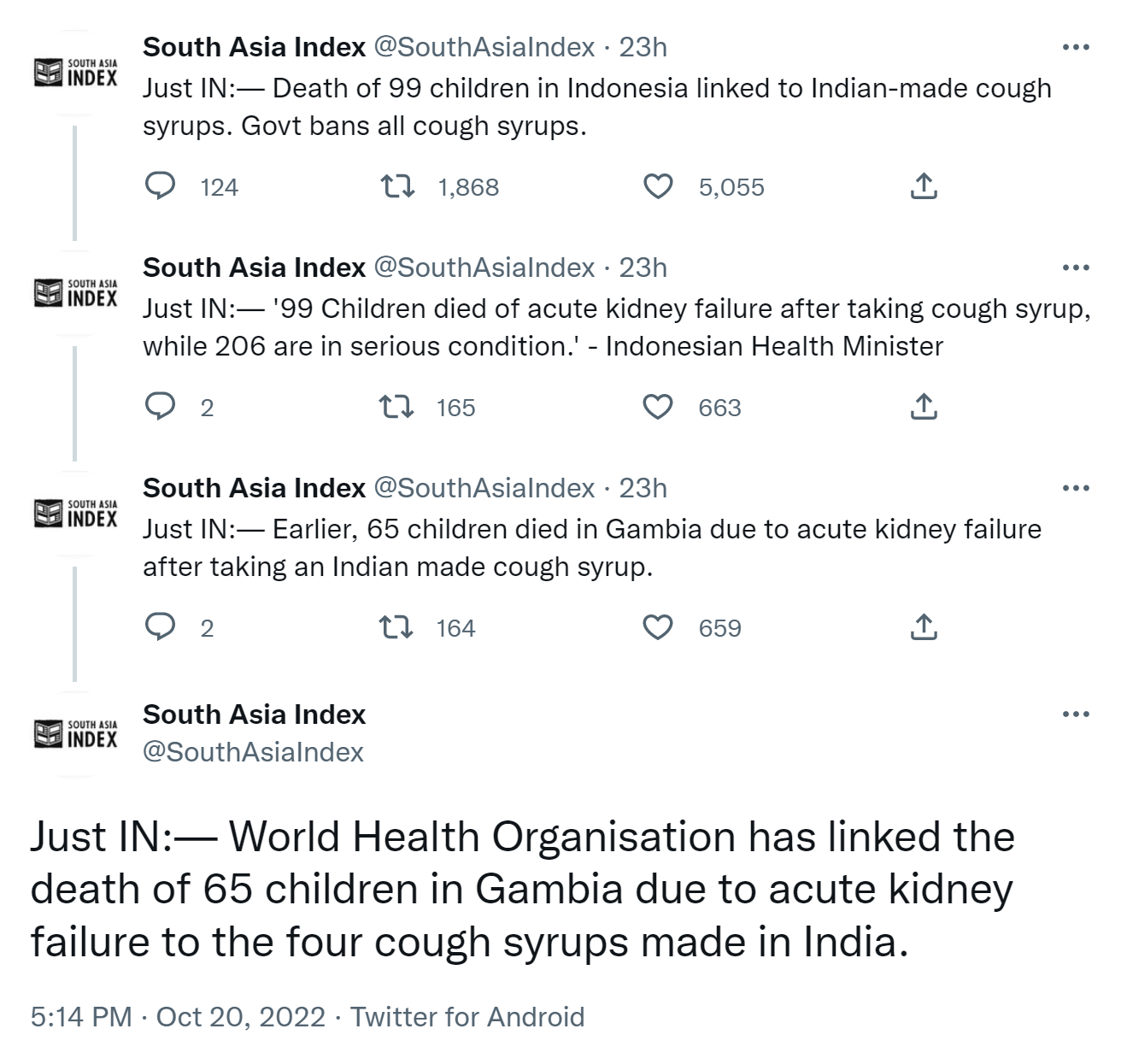1121x1064 pixels.
Task: Retweet the tweet with 164 retweets
Action: 397,627
